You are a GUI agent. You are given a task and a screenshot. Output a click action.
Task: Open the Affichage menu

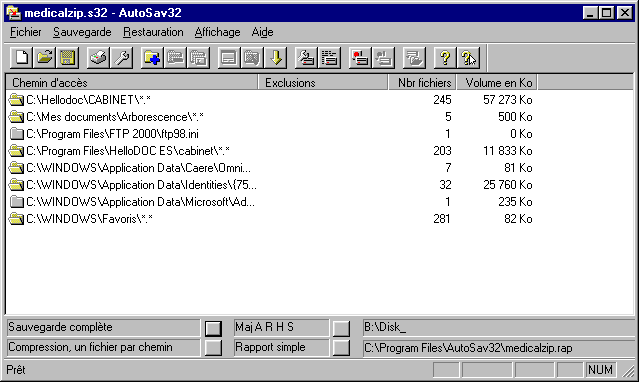tap(217, 32)
